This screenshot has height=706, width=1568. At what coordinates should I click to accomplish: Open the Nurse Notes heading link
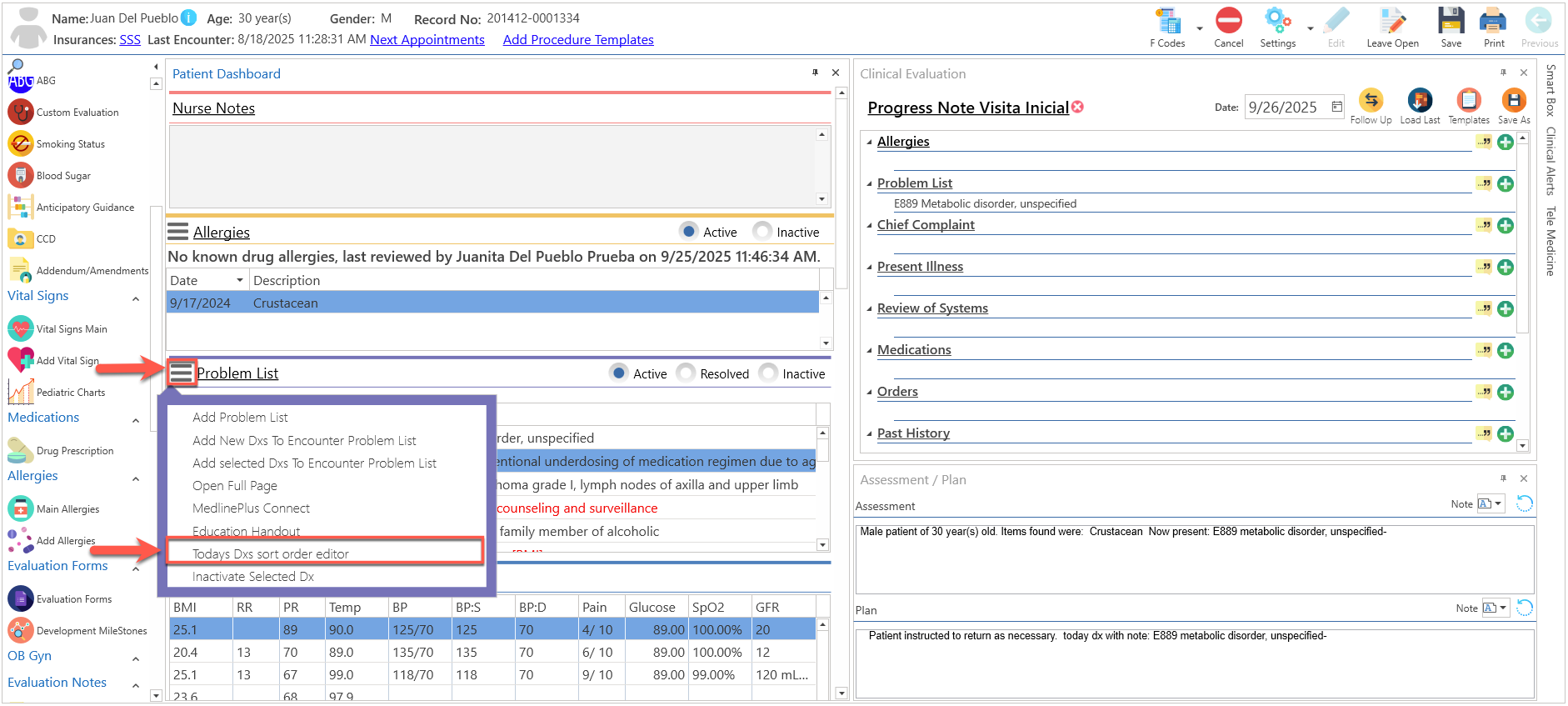click(213, 108)
